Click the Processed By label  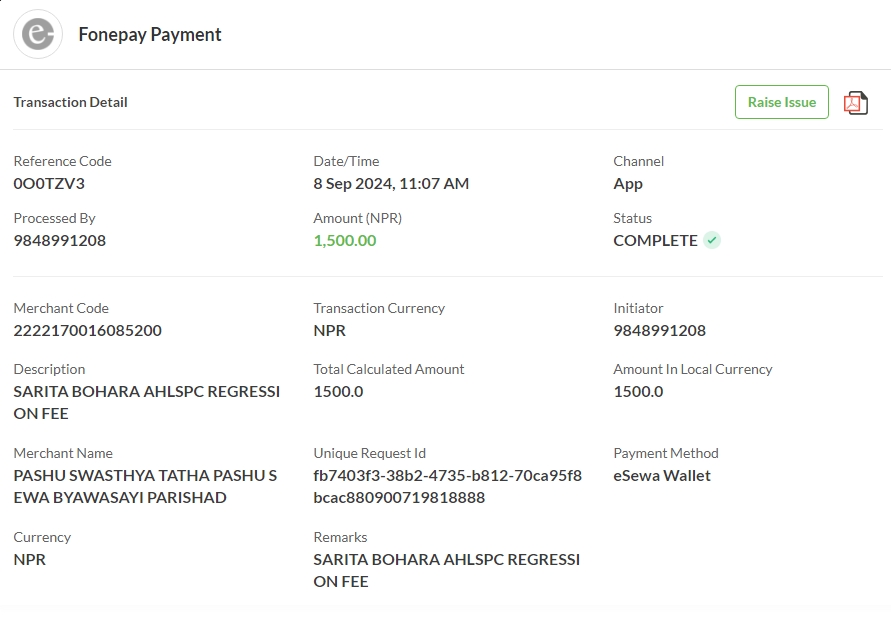click(x=55, y=218)
